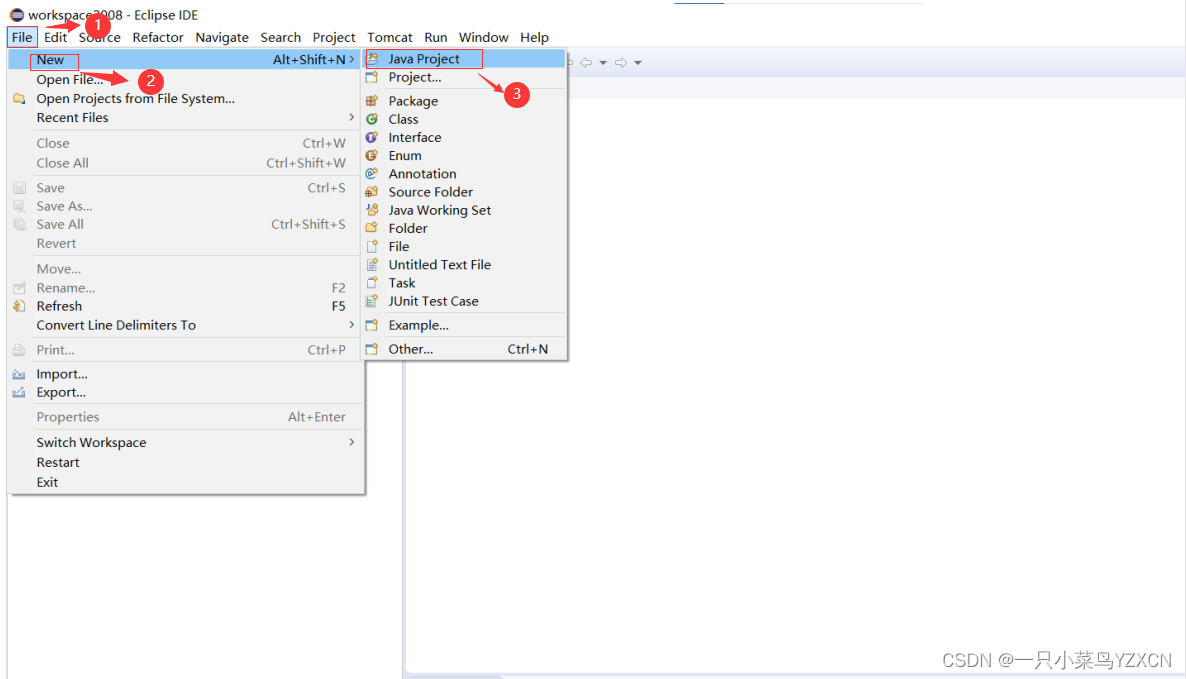Image resolution: width=1186 pixels, height=679 pixels.
Task: Click the Eclipse logo in the title bar
Action: click(17, 14)
